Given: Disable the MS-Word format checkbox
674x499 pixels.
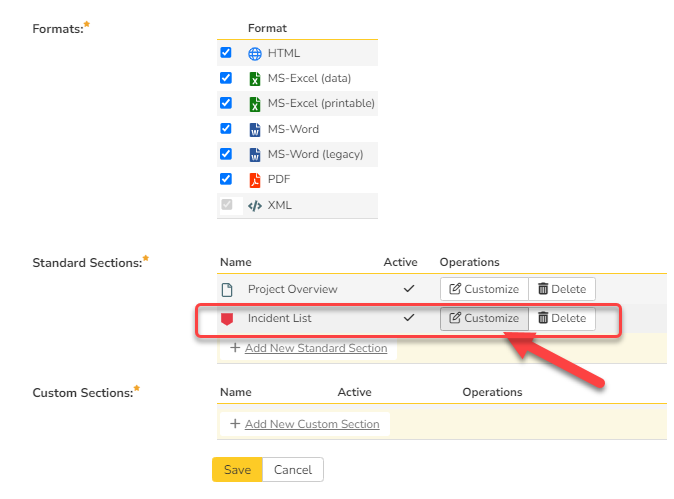Looking at the screenshot, I should [226, 128].
